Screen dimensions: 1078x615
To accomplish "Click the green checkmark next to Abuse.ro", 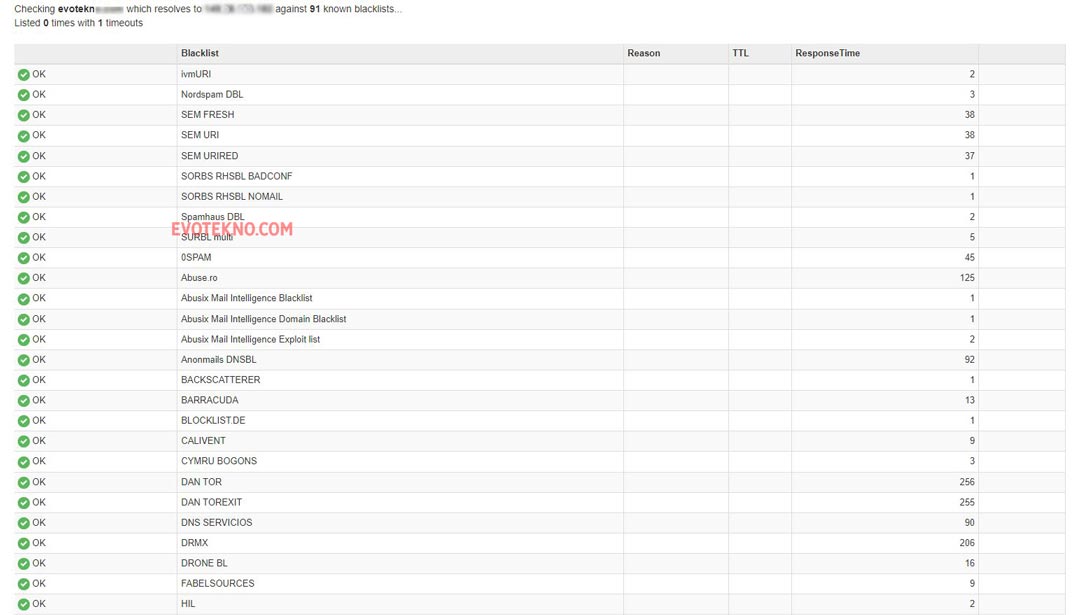I will pyautogui.click(x=23, y=278).
